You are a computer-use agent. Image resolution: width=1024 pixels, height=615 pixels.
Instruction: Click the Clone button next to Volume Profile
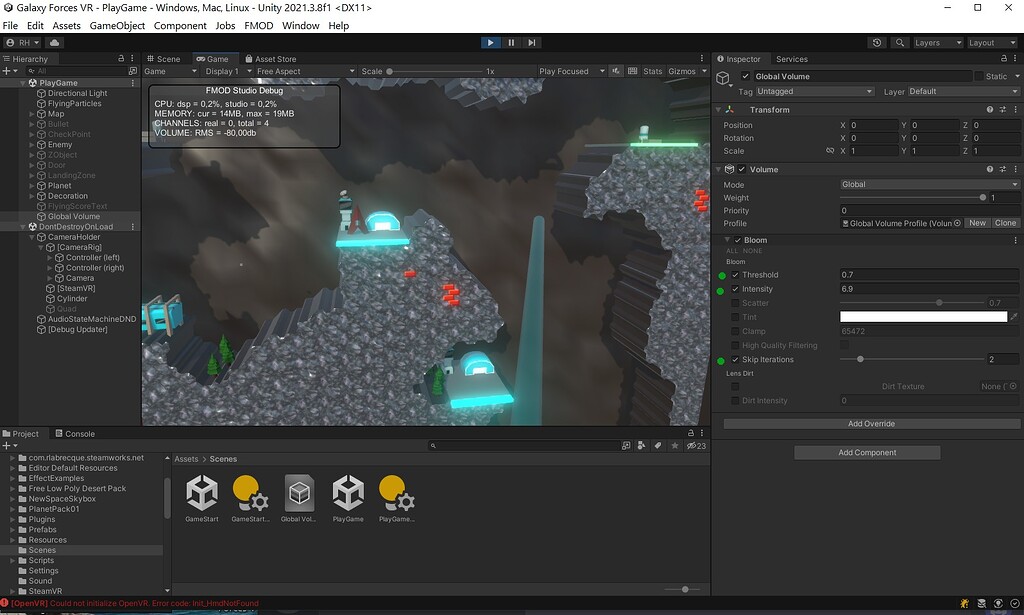click(1005, 222)
